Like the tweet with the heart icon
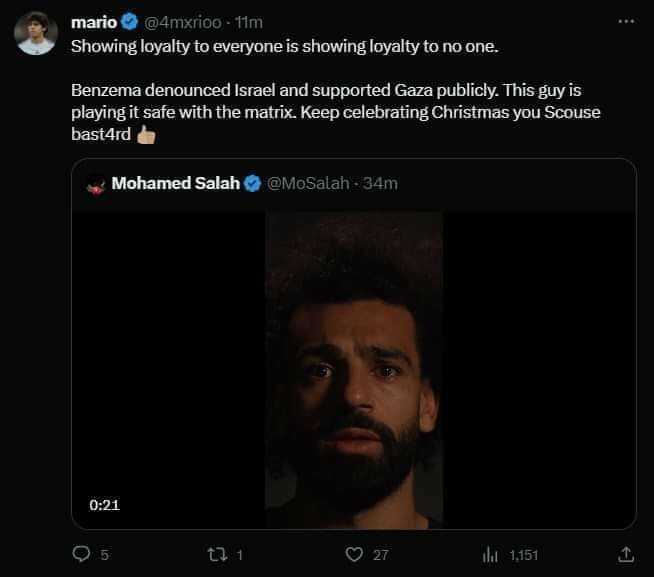654x577 pixels. pyautogui.click(x=352, y=553)
